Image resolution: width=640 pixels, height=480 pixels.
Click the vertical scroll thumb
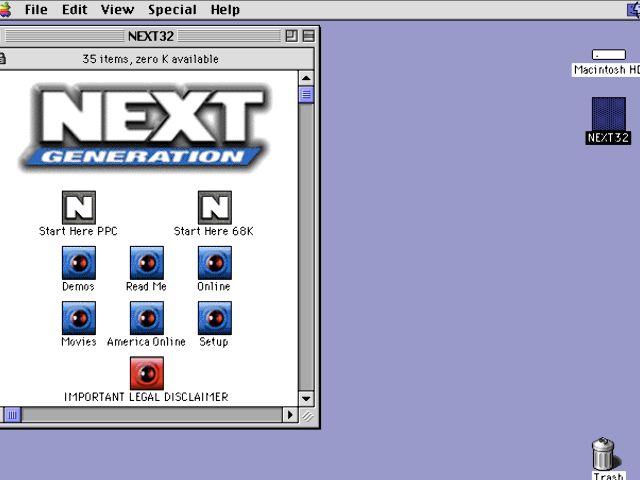pyautogui.click(x=306, y=95)
